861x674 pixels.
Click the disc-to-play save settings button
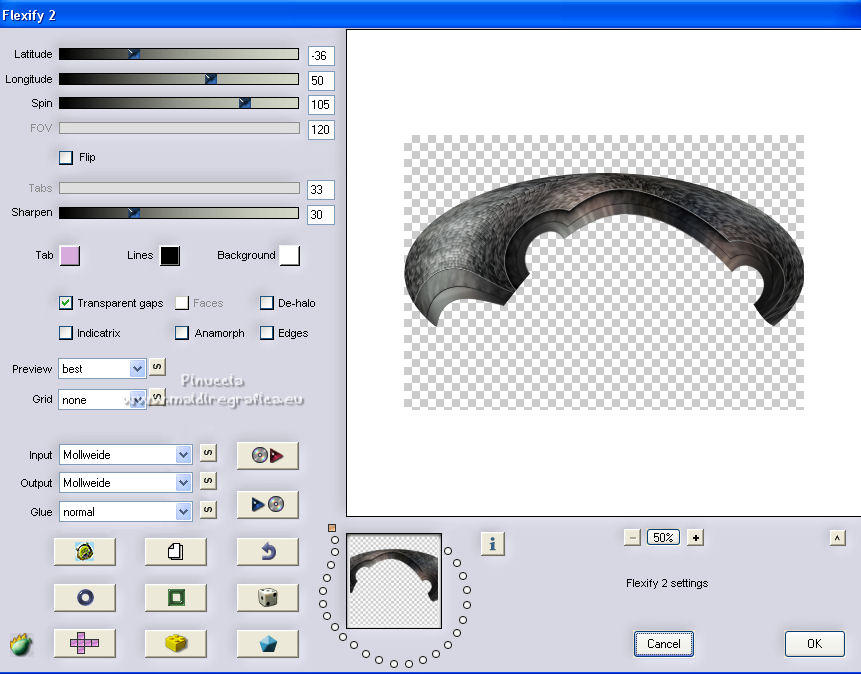click(x=267, y=455)
